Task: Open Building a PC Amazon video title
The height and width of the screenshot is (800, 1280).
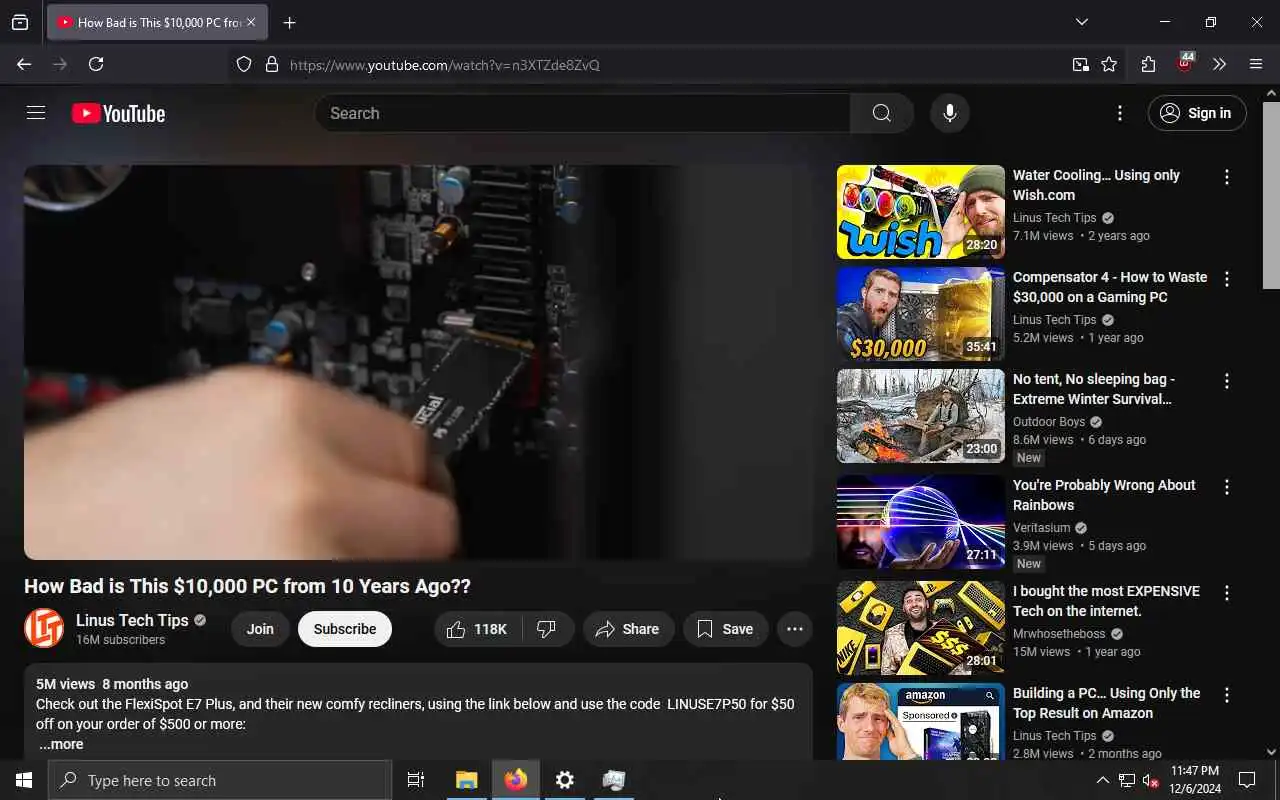Action: point(1106,703)
